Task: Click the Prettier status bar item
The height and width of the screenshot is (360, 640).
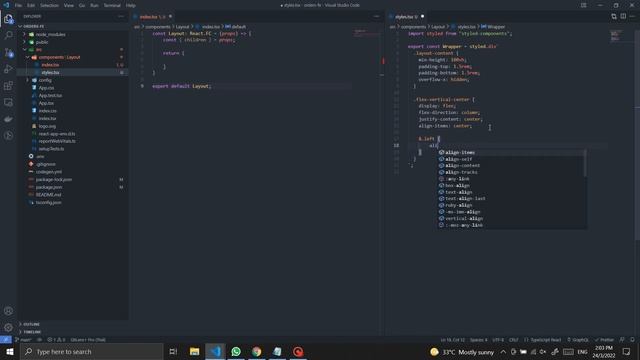Action: [x=604, y=340]
